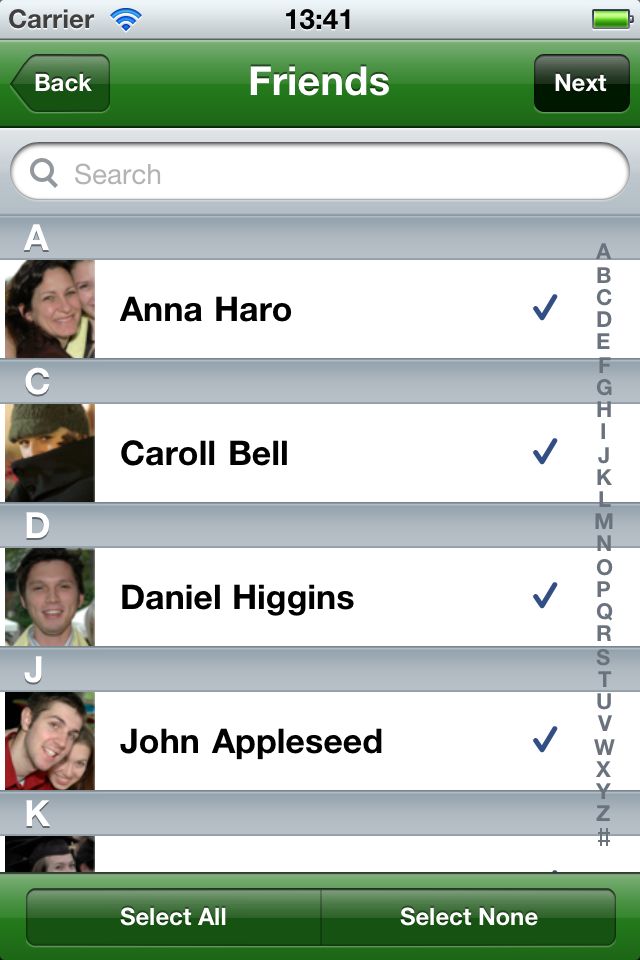Go back using the Back button
The width and height of the screenshot is (640, 960).
pyautogui.click(x=60, y=83)
